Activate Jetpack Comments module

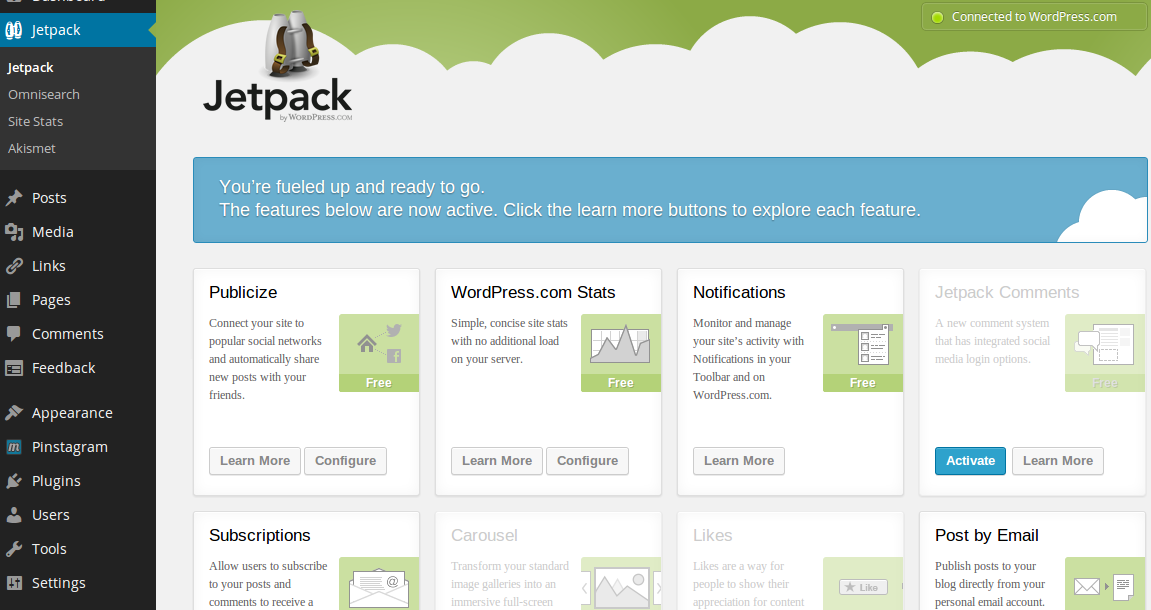point(970,461)
